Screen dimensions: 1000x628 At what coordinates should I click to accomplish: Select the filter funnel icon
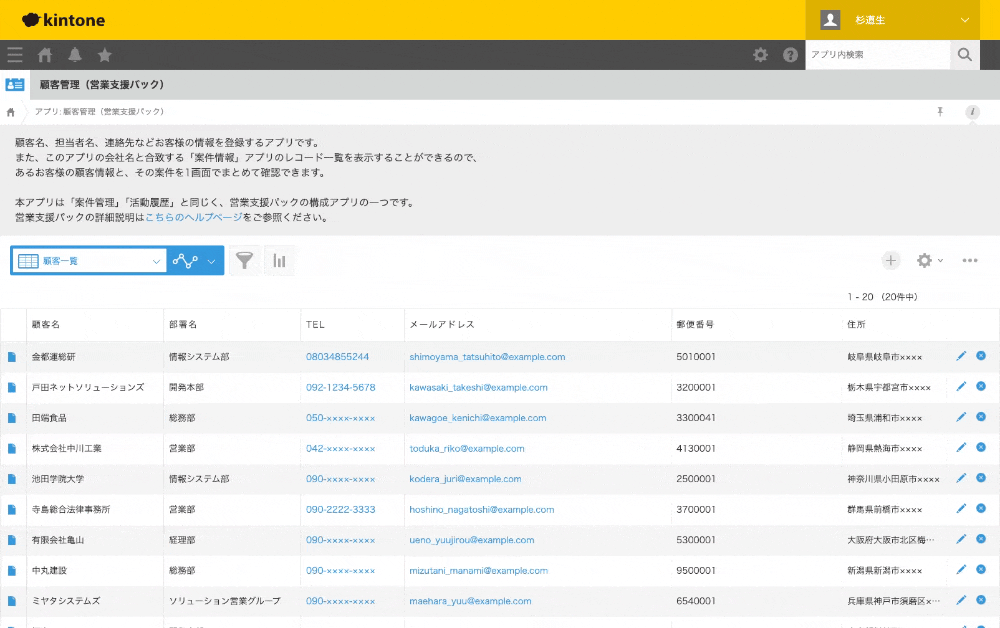[x=244, y=260]
